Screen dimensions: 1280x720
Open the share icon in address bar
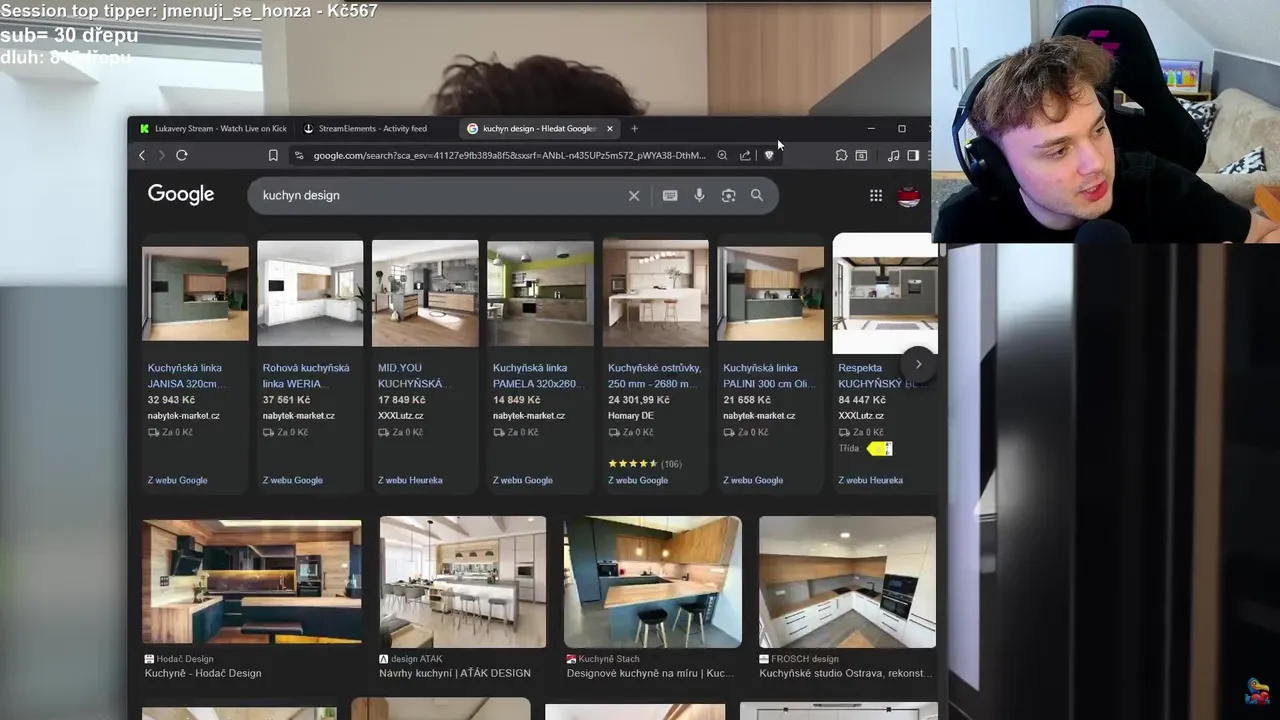[x=745, y=155]
